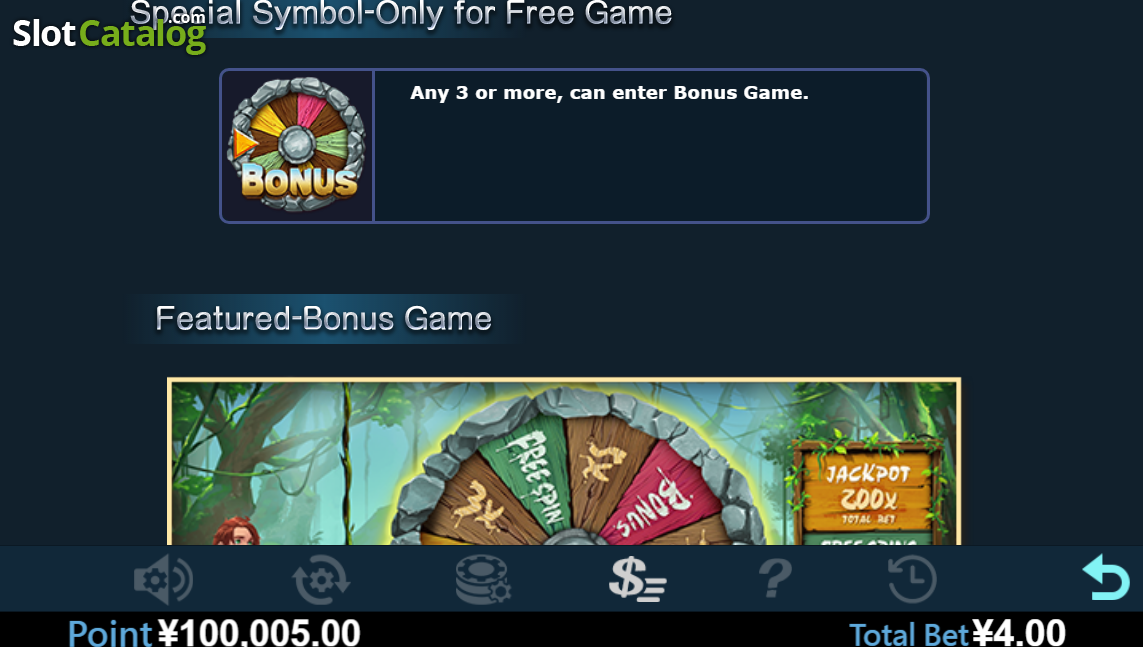1143x647 pixels.
Task: Click the Bonus wheel symbol icon
Action: [297, 146]
